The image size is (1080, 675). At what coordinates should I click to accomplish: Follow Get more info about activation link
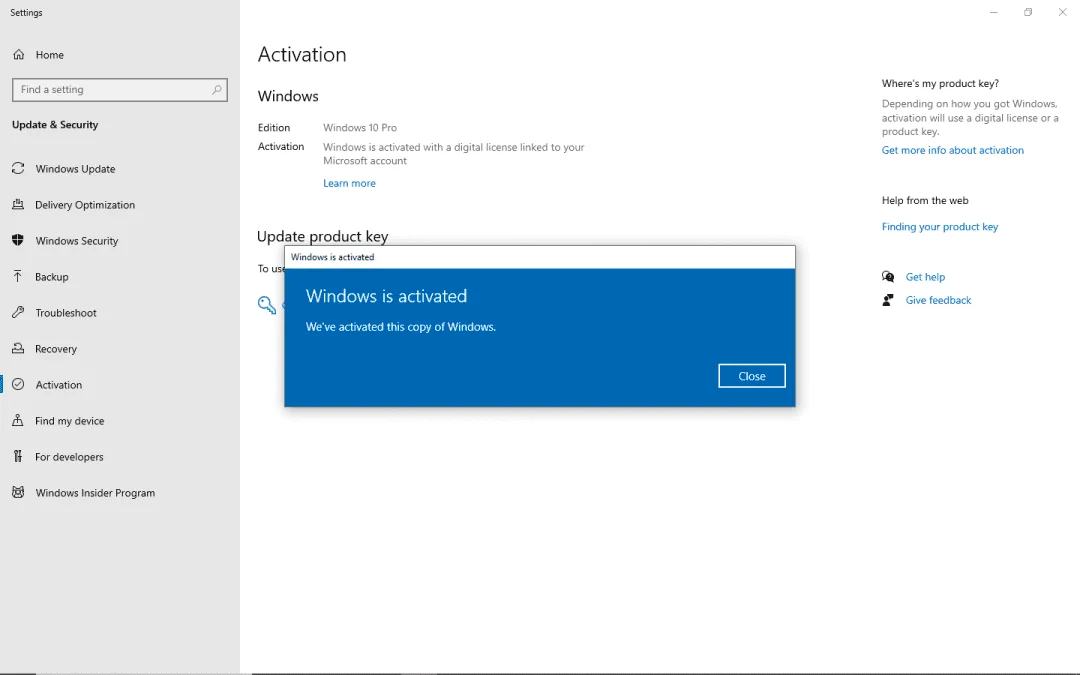point(953,150)
